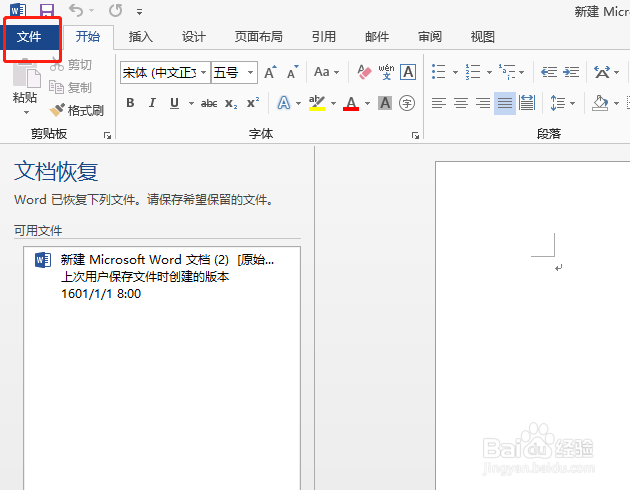Viewport: 630px width, 490px height.
Task: Open font color dropdown arrow
Action: pyautogui.click(x=367, y=104)
